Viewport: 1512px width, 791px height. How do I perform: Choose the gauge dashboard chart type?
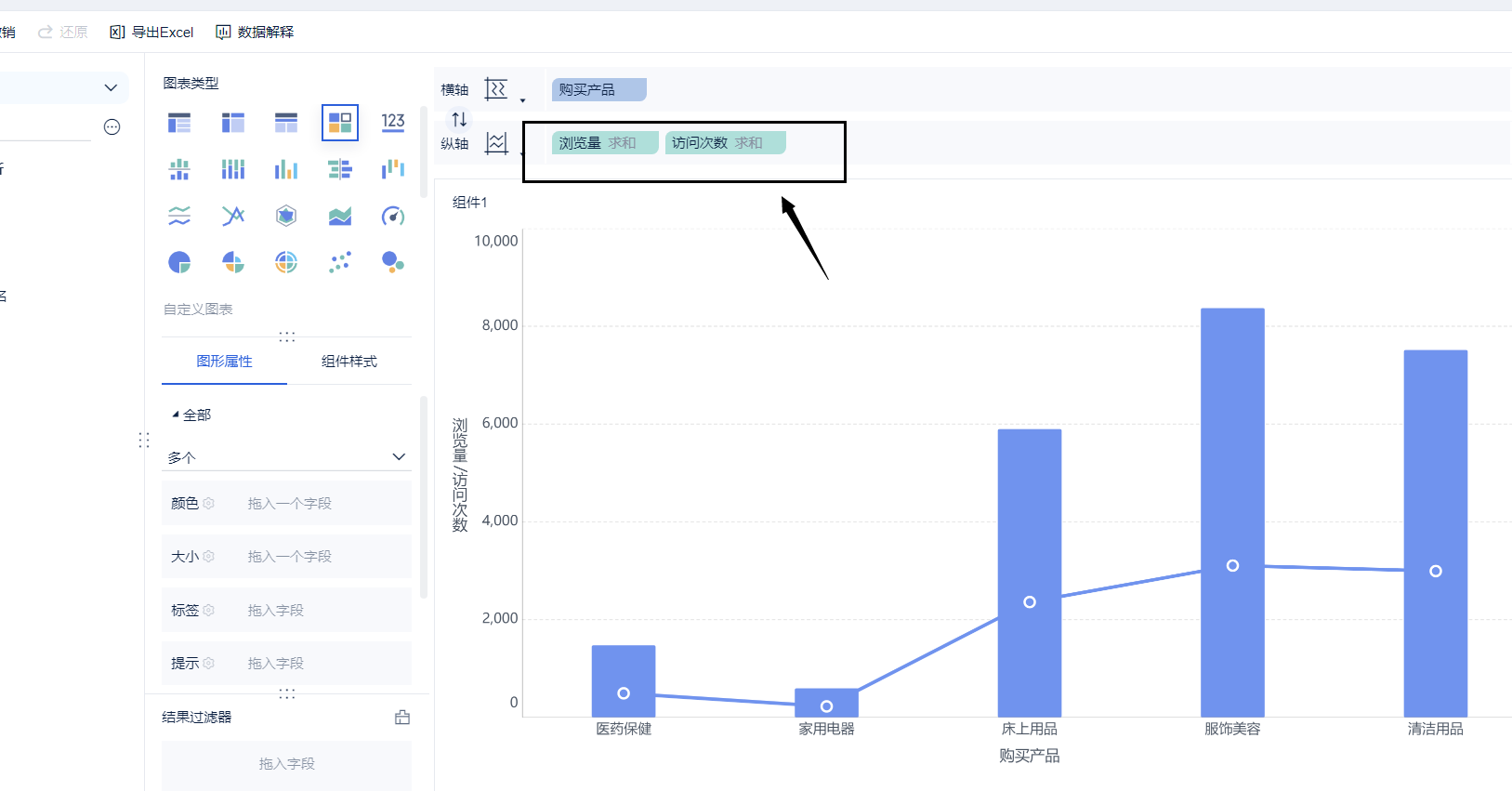point(393,217)
